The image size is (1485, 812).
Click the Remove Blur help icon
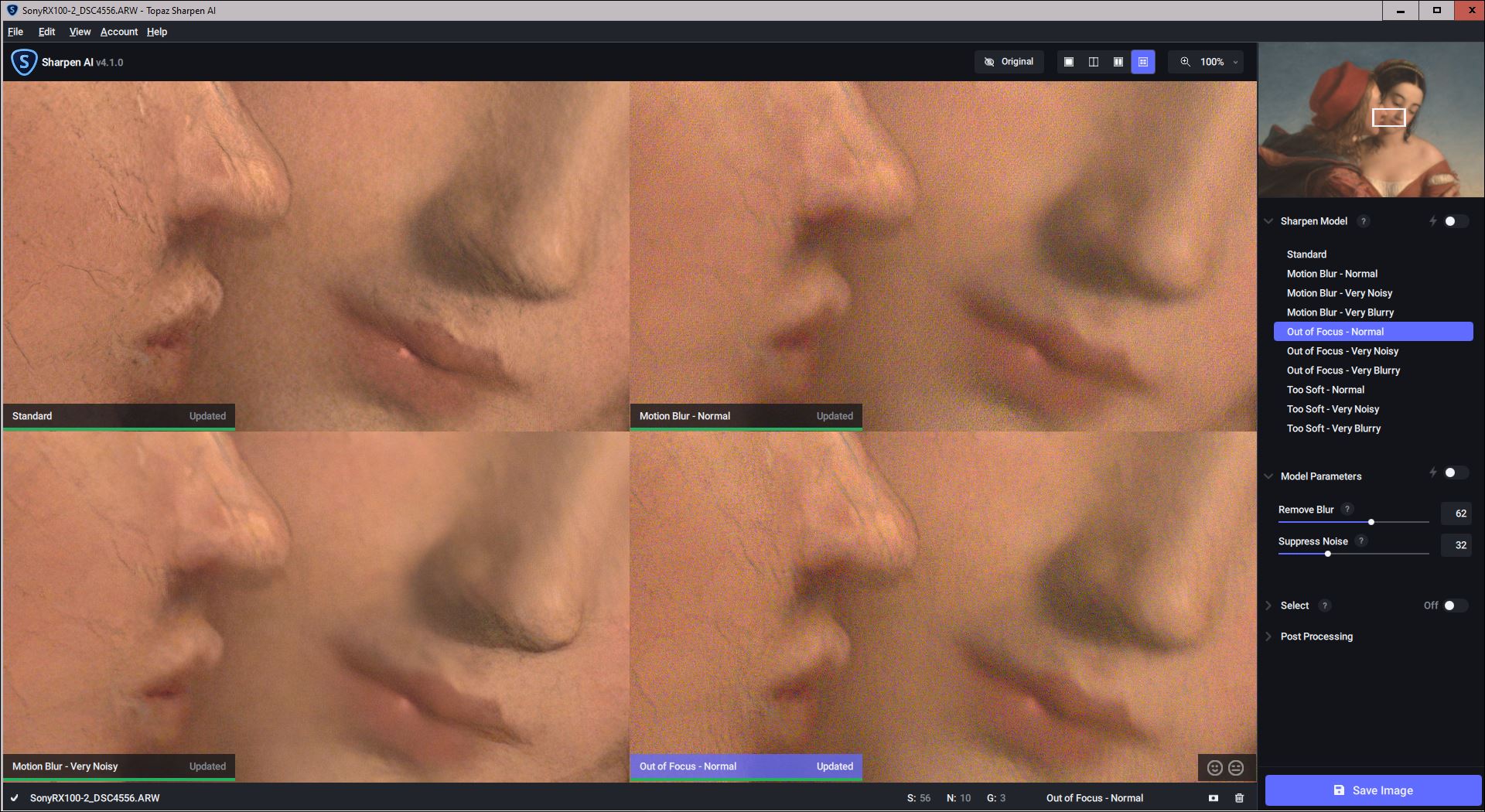click(1347, 509)
